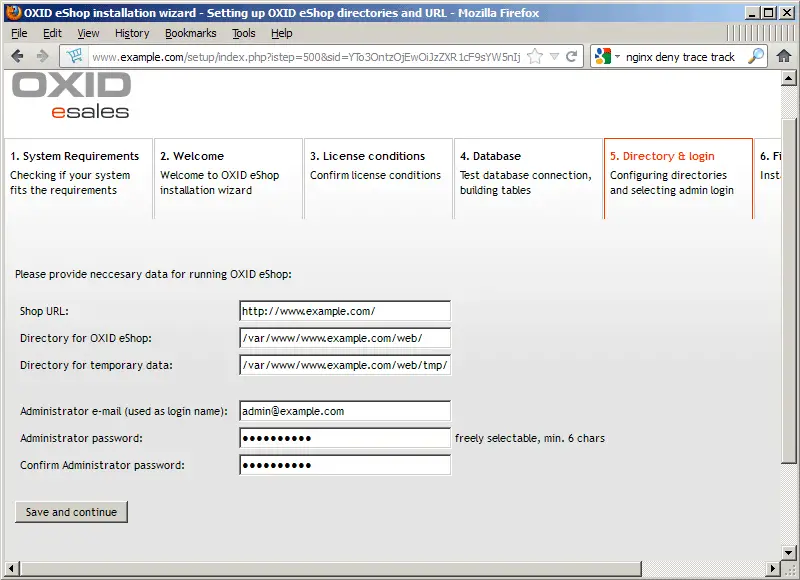The image size is (800, 580).
Task: Select step 1 System Requirements tab
Action: tap(78, 179)
